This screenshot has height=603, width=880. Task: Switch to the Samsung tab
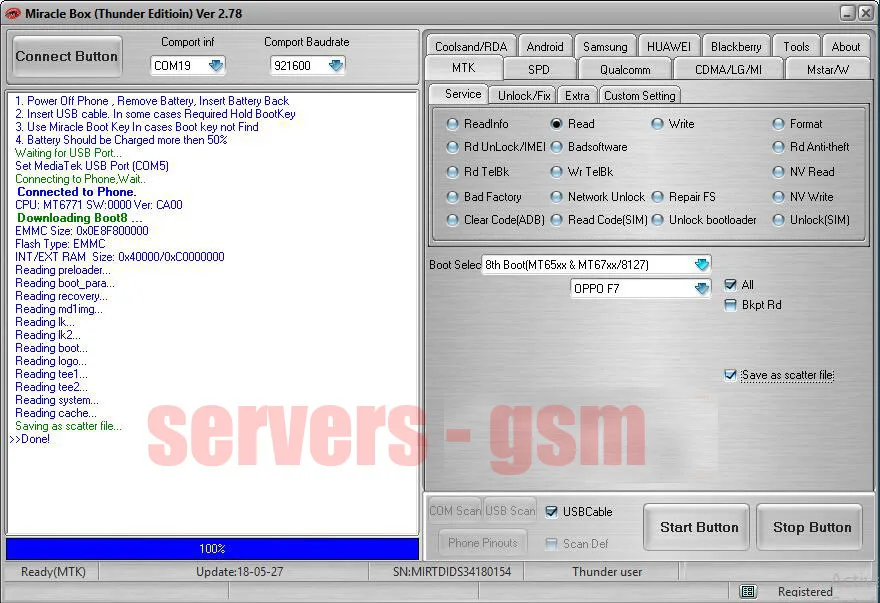coord(606,47)
